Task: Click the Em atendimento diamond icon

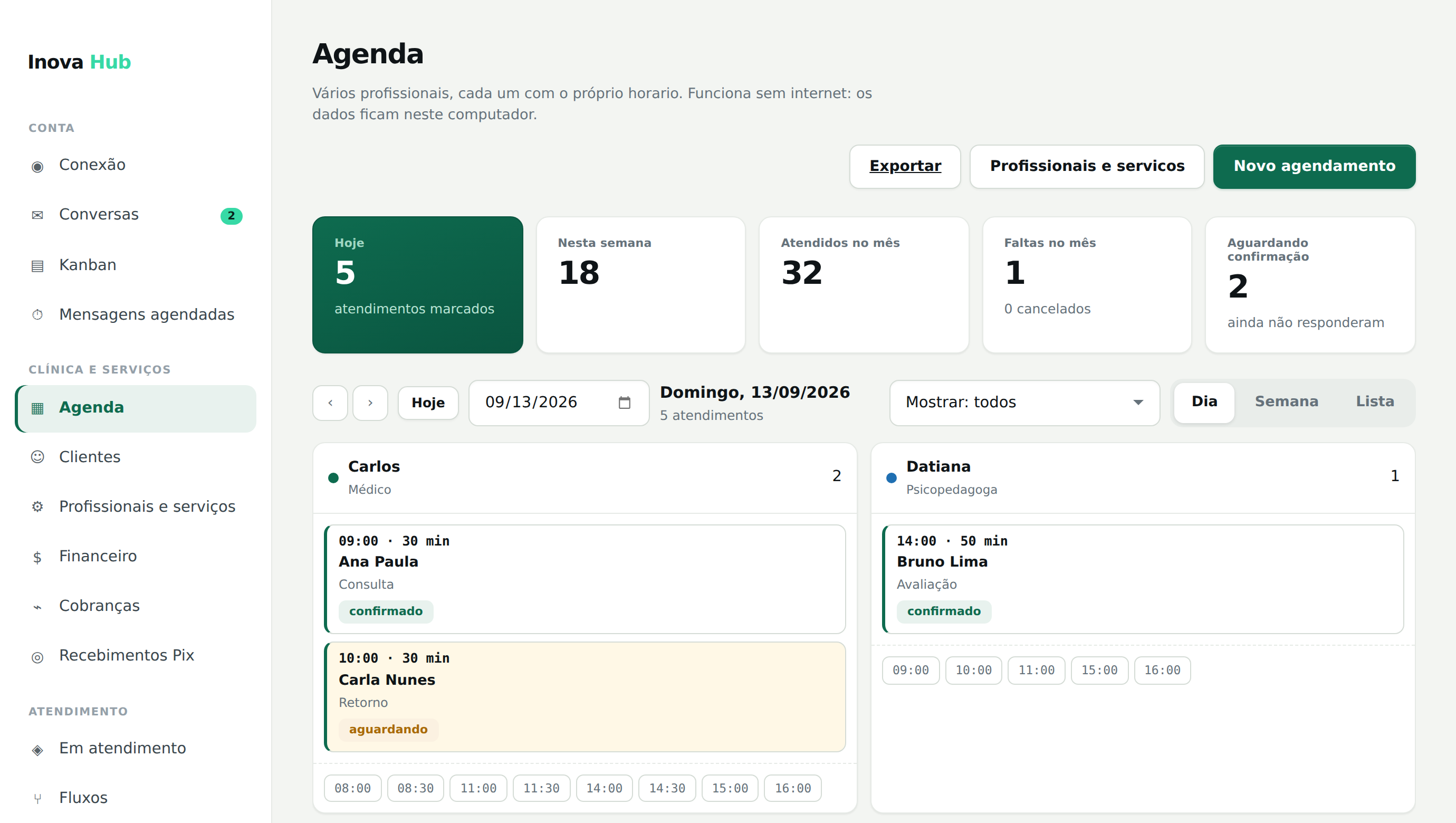Action: click(37, 750)
